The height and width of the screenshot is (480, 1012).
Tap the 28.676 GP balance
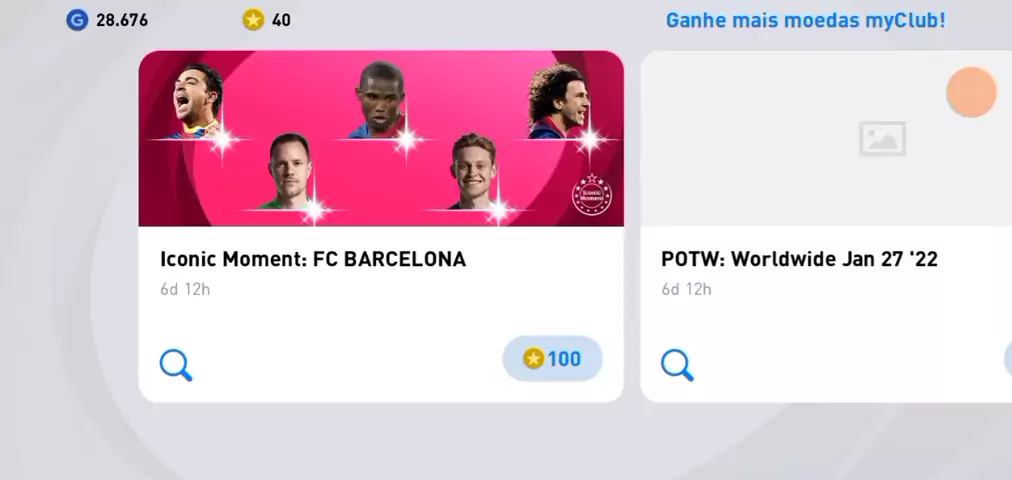click(122, 21)
